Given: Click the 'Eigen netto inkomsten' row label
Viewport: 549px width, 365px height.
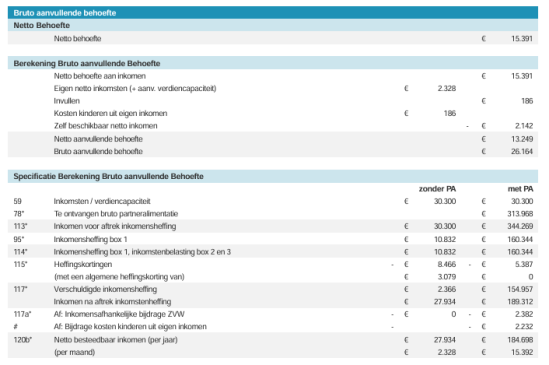Looking at the screenshot, I should [135, 88].
